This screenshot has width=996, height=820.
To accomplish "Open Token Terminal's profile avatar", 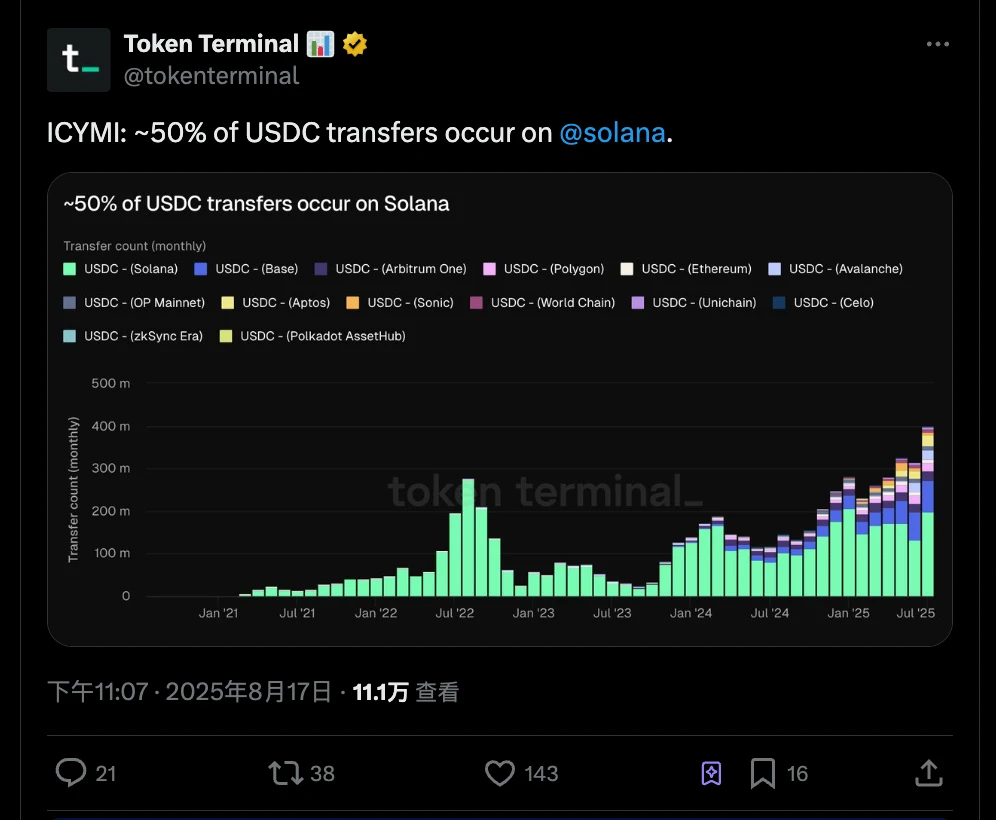I will coord(78,60).
